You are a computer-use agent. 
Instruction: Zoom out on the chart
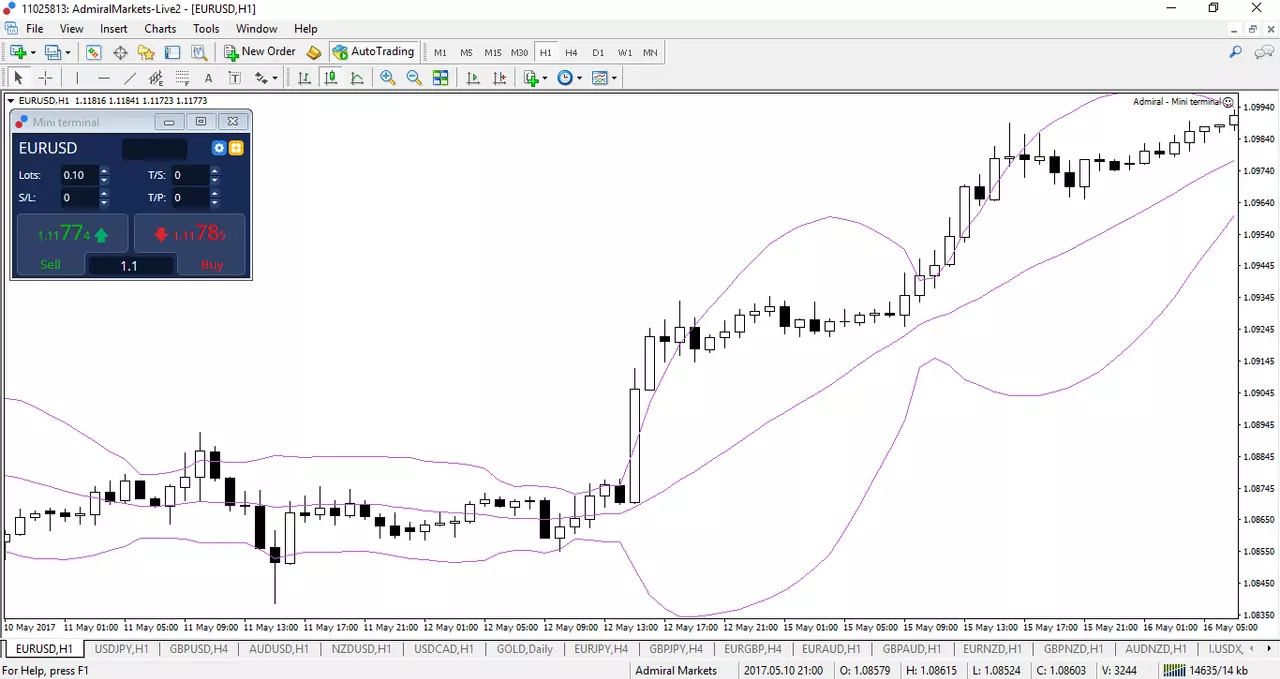pyautogui.click(x=413, y=78)
